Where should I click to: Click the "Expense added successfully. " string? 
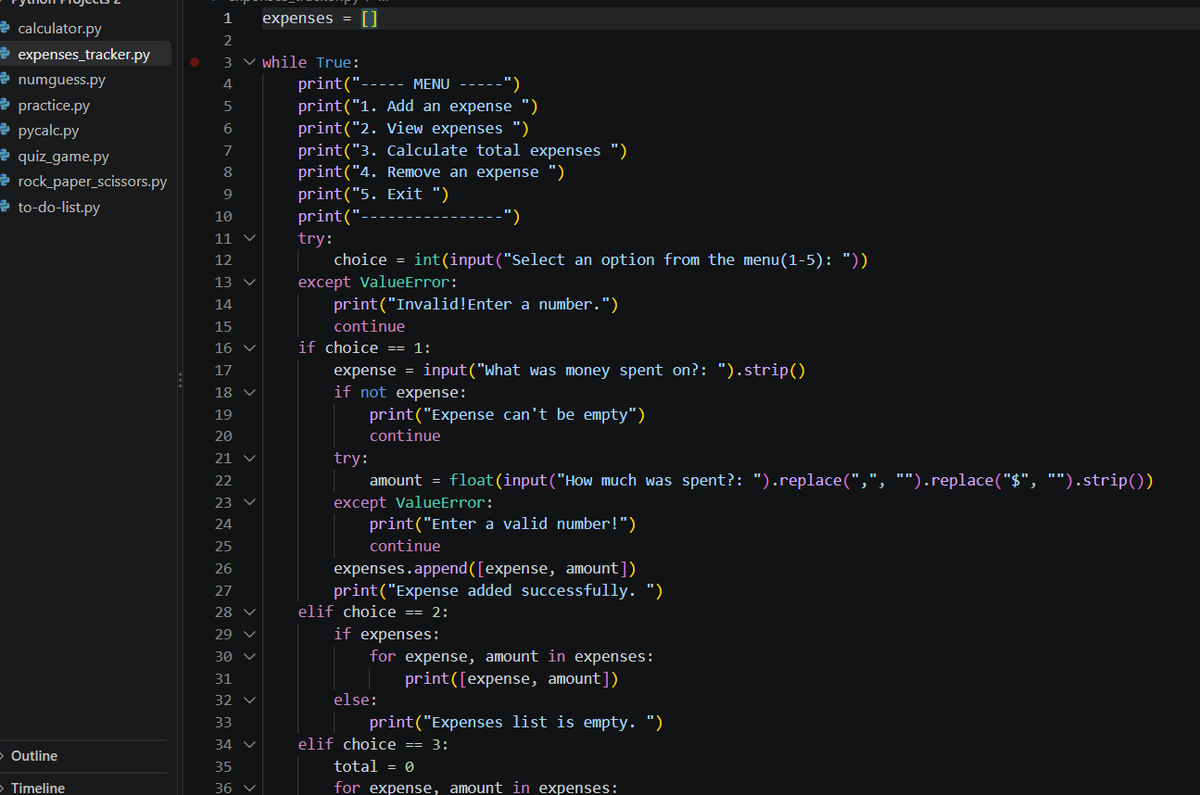tap(520, 590)
